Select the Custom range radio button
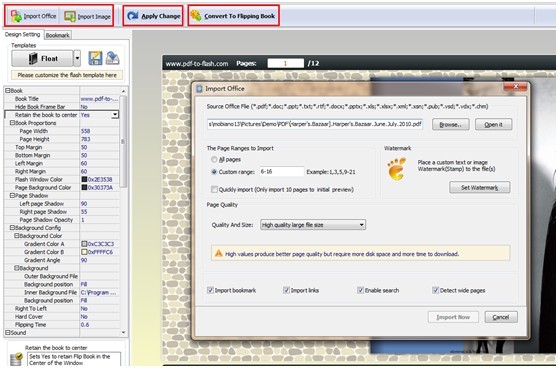 click(x=214, y=172)
